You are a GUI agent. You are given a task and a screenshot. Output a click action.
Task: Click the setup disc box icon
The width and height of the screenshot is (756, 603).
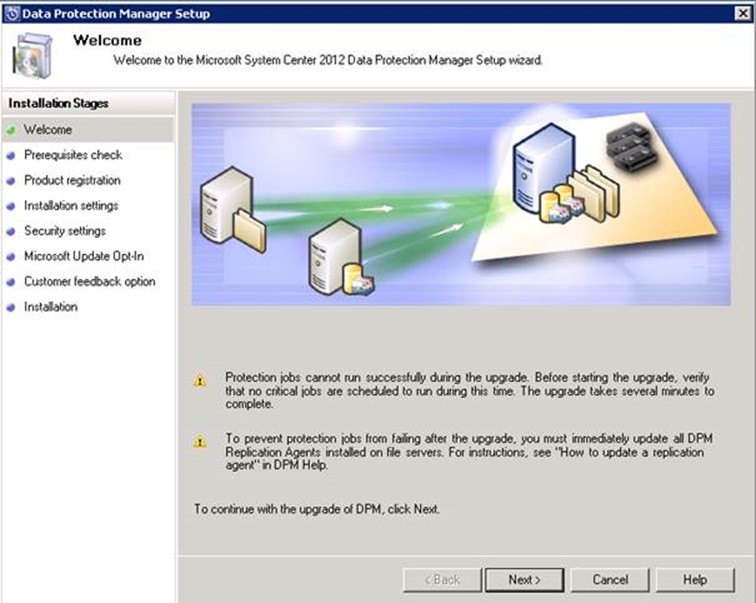(x=32, y=56)
